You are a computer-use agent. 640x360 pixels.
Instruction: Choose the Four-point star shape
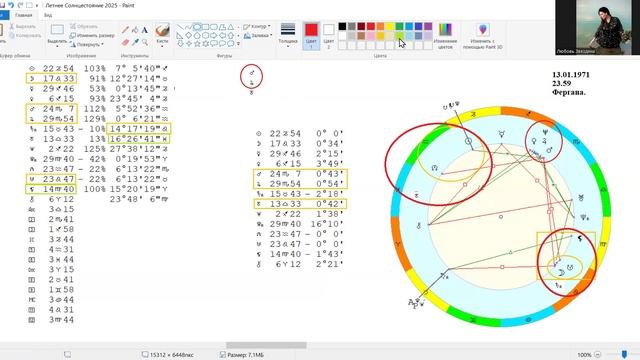189,44
